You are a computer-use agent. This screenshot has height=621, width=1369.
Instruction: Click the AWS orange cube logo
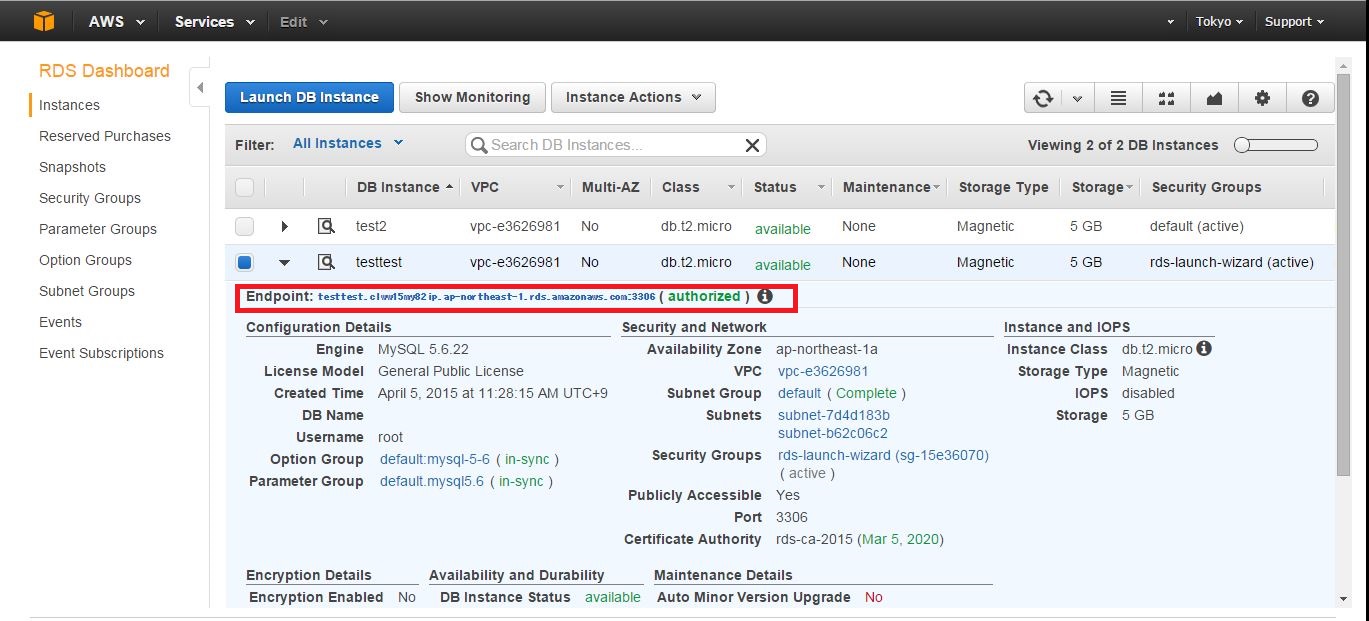43,21
